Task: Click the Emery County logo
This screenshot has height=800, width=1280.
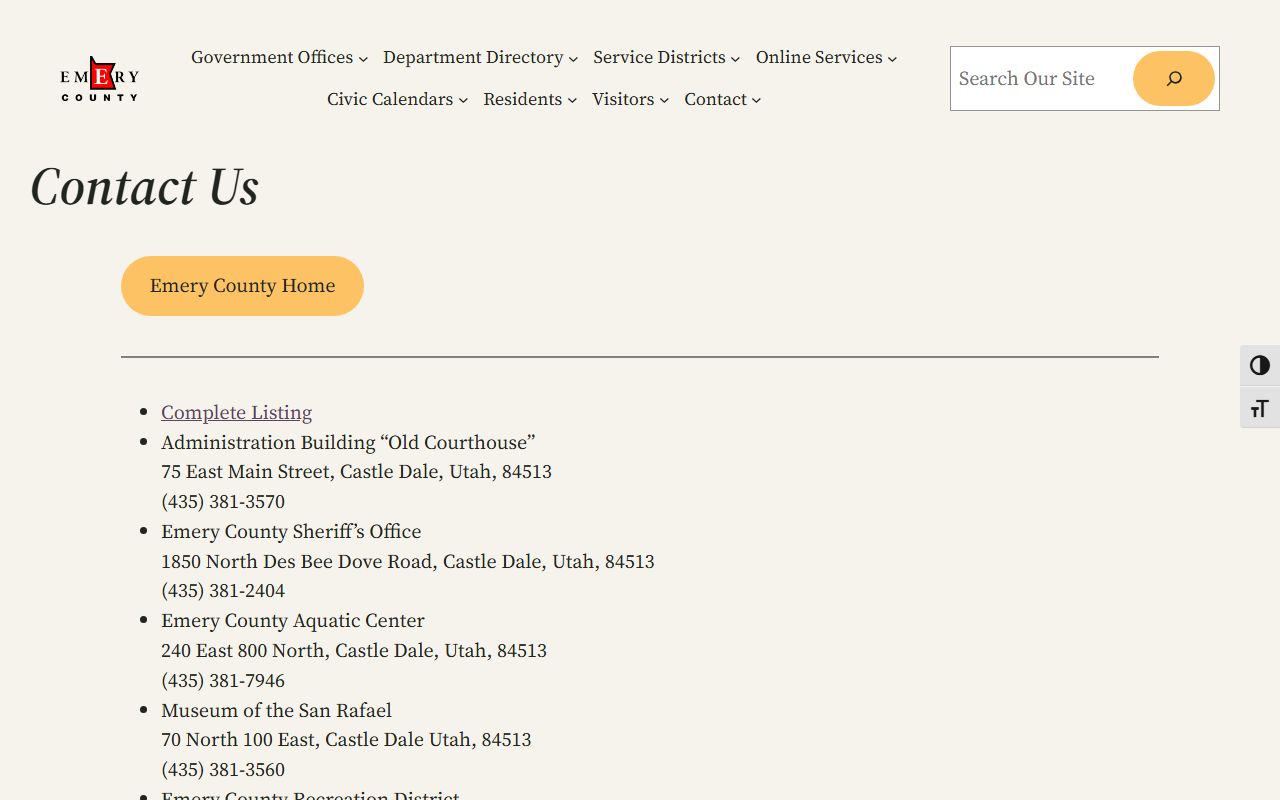Action: (x=99, y=79)
